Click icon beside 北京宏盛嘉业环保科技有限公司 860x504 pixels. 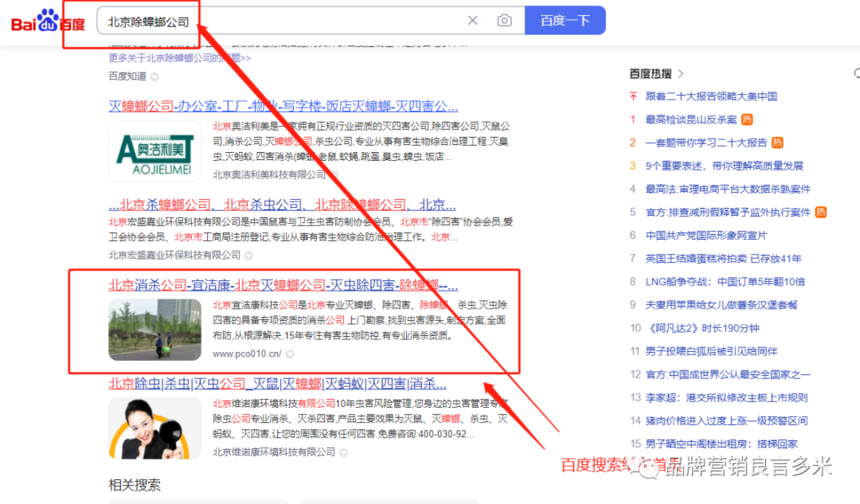[248, 256]
